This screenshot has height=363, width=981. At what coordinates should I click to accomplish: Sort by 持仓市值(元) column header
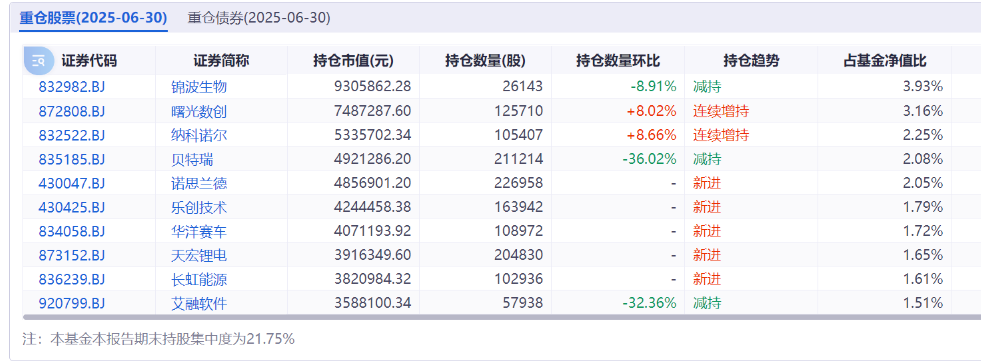click(x=353, y=61)
